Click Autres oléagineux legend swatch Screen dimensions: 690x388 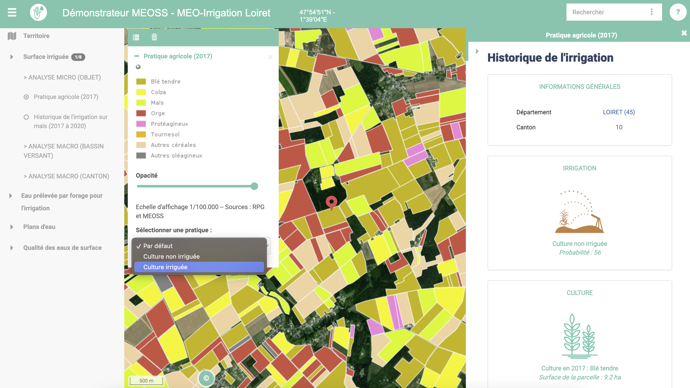point(141,155)
